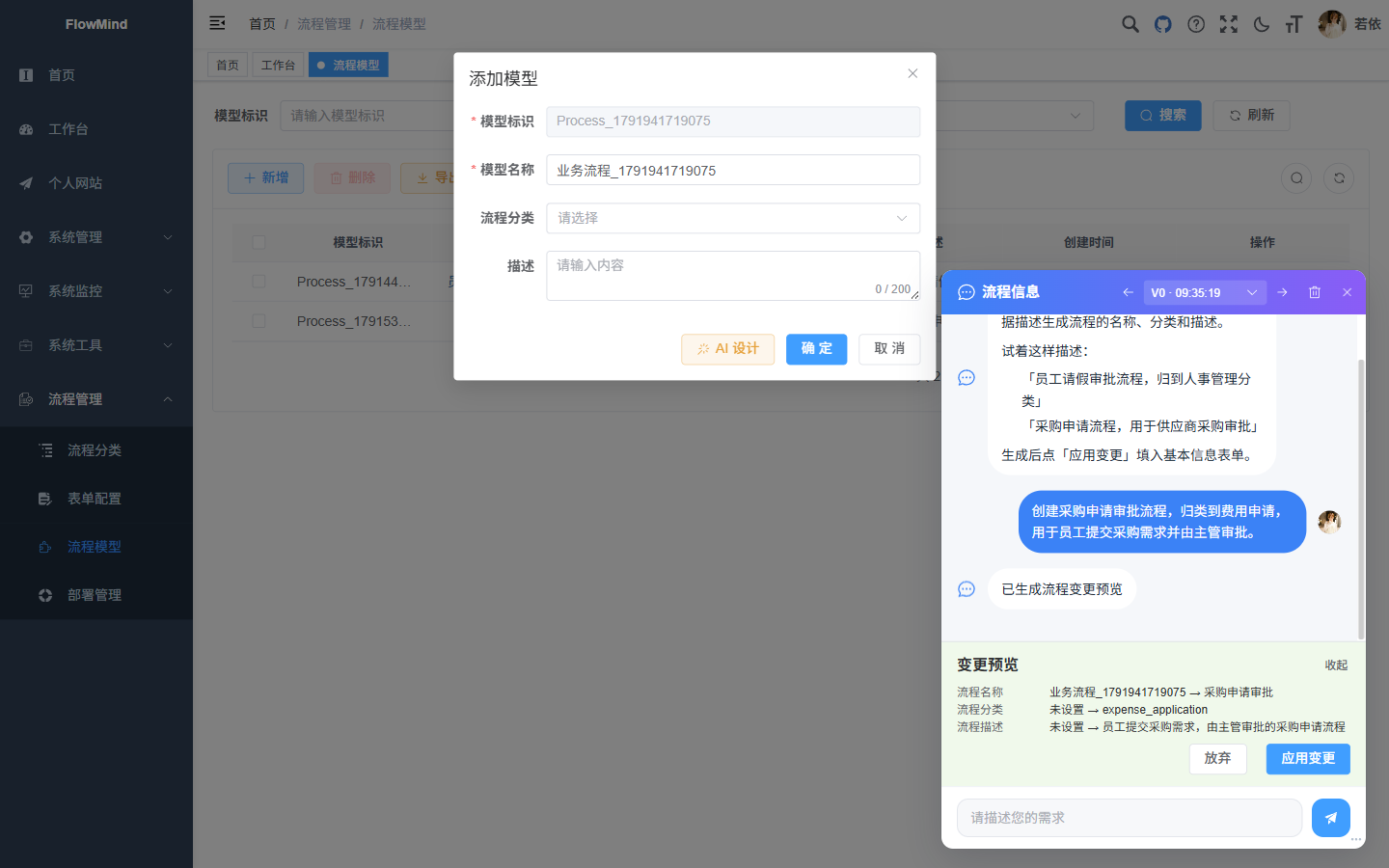Toggle the sidebar collapse hamburger icon
Screen dimensions: 1389x868
click(x=217, y=23)
